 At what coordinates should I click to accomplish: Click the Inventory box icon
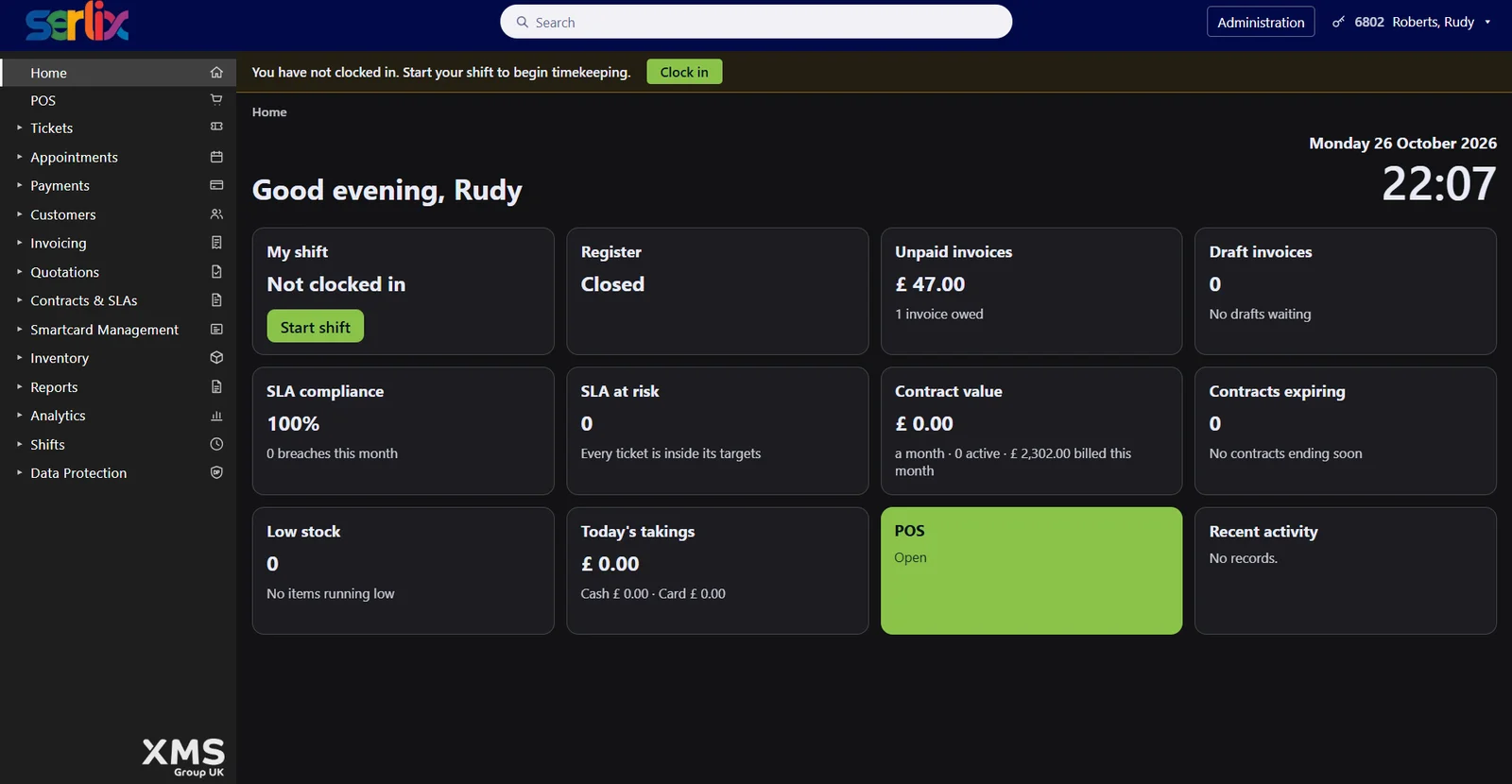click(216, 358)
